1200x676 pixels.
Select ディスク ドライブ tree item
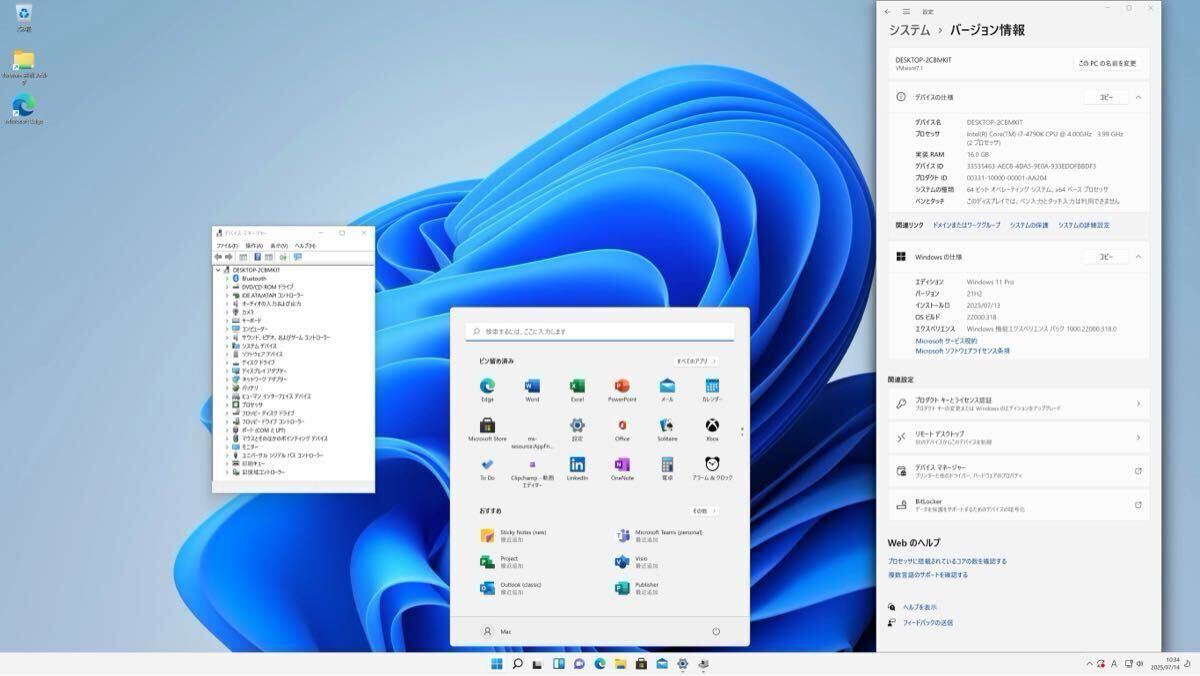258,362
